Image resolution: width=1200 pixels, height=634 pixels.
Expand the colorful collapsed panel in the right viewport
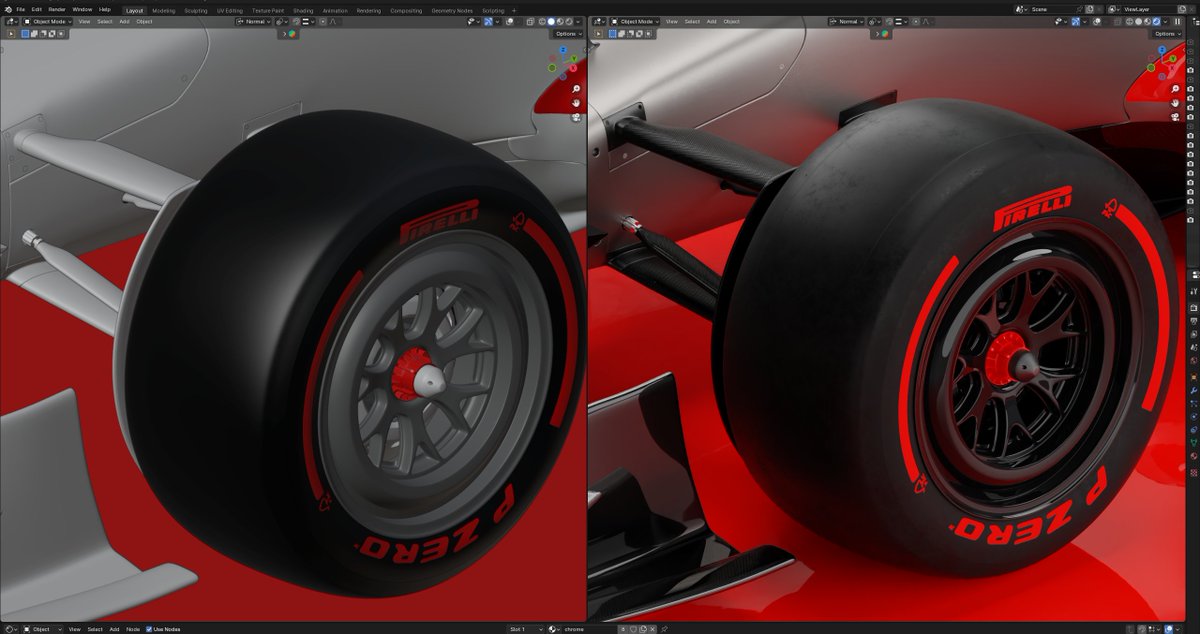click(882, 33)
